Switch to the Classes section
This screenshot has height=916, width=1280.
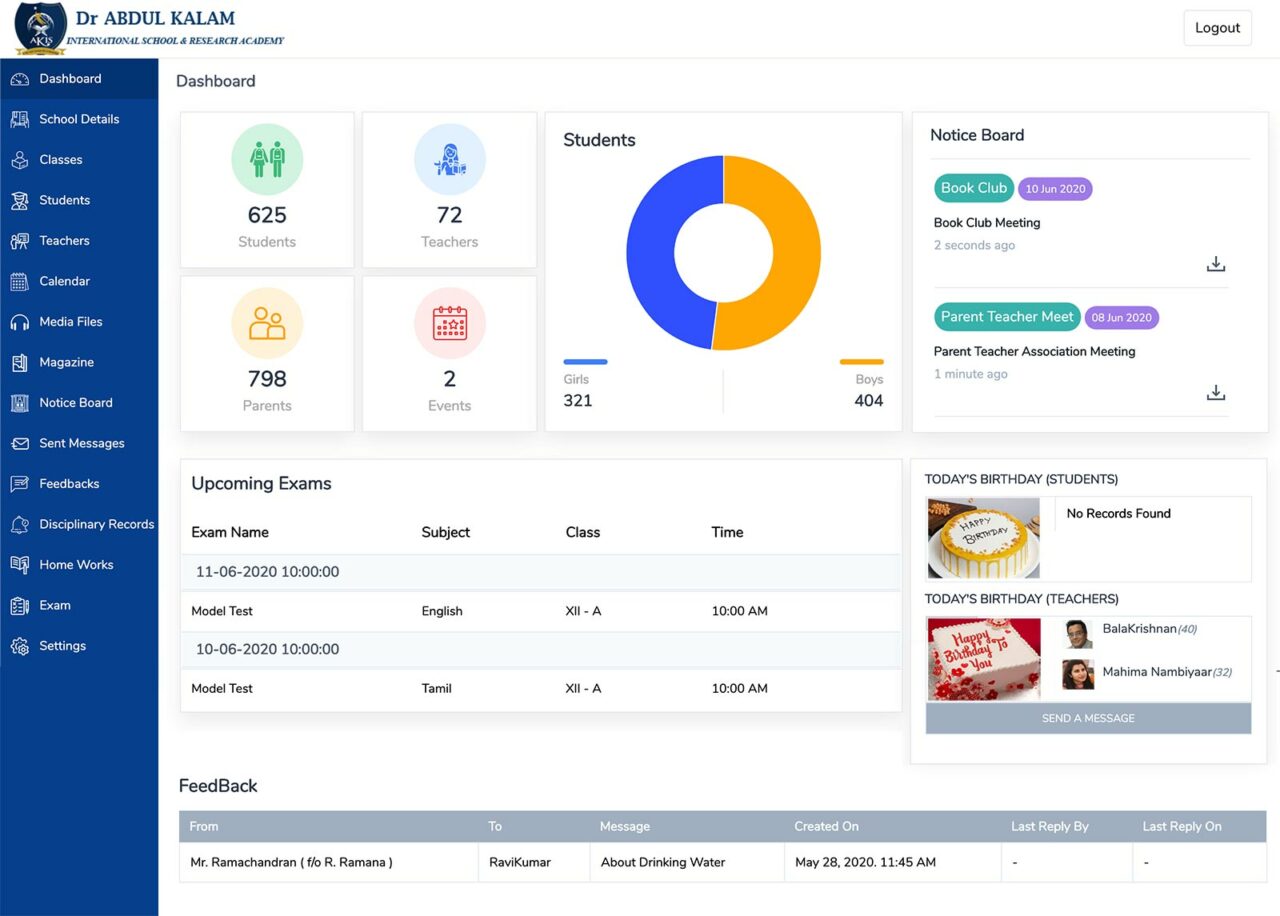point(61,159)
